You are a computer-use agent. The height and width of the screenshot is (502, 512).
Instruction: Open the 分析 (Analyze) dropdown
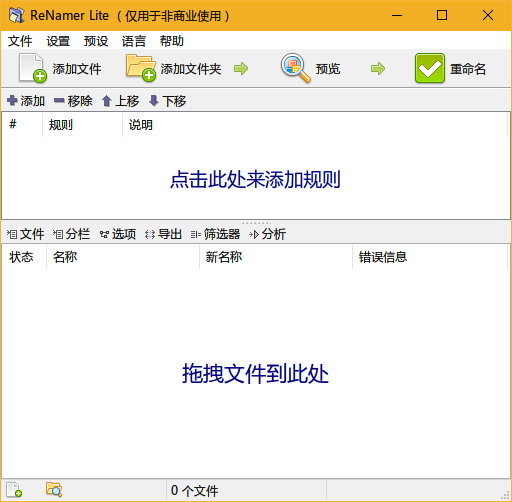click(267, 234)
